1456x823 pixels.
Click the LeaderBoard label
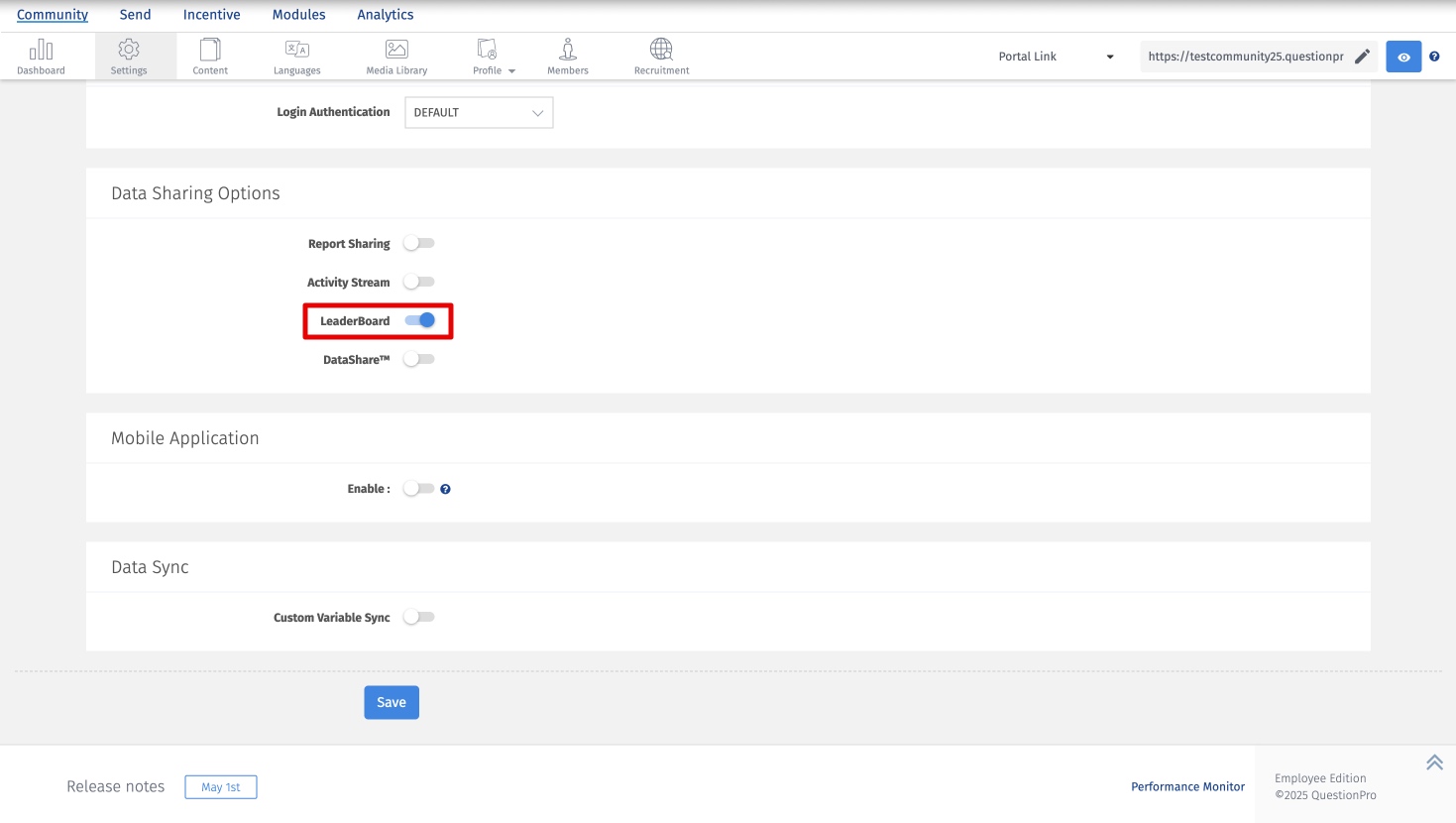click(x=355, y=321)
